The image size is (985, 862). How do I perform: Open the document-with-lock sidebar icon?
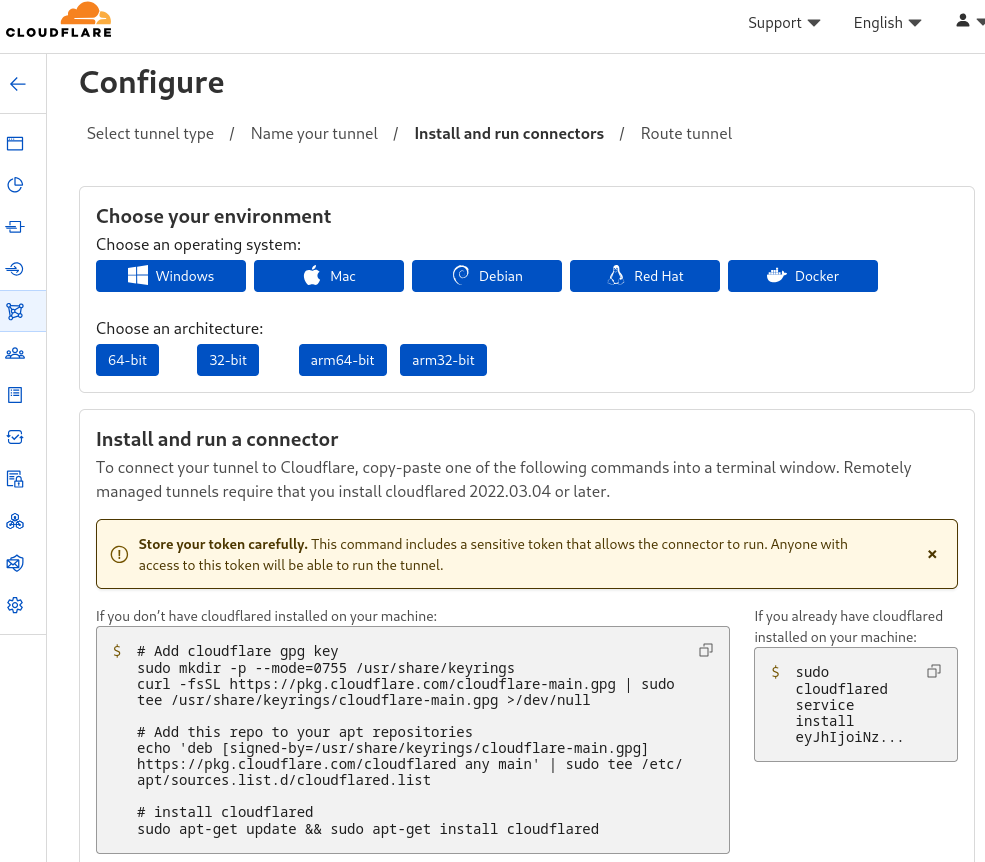15,479
